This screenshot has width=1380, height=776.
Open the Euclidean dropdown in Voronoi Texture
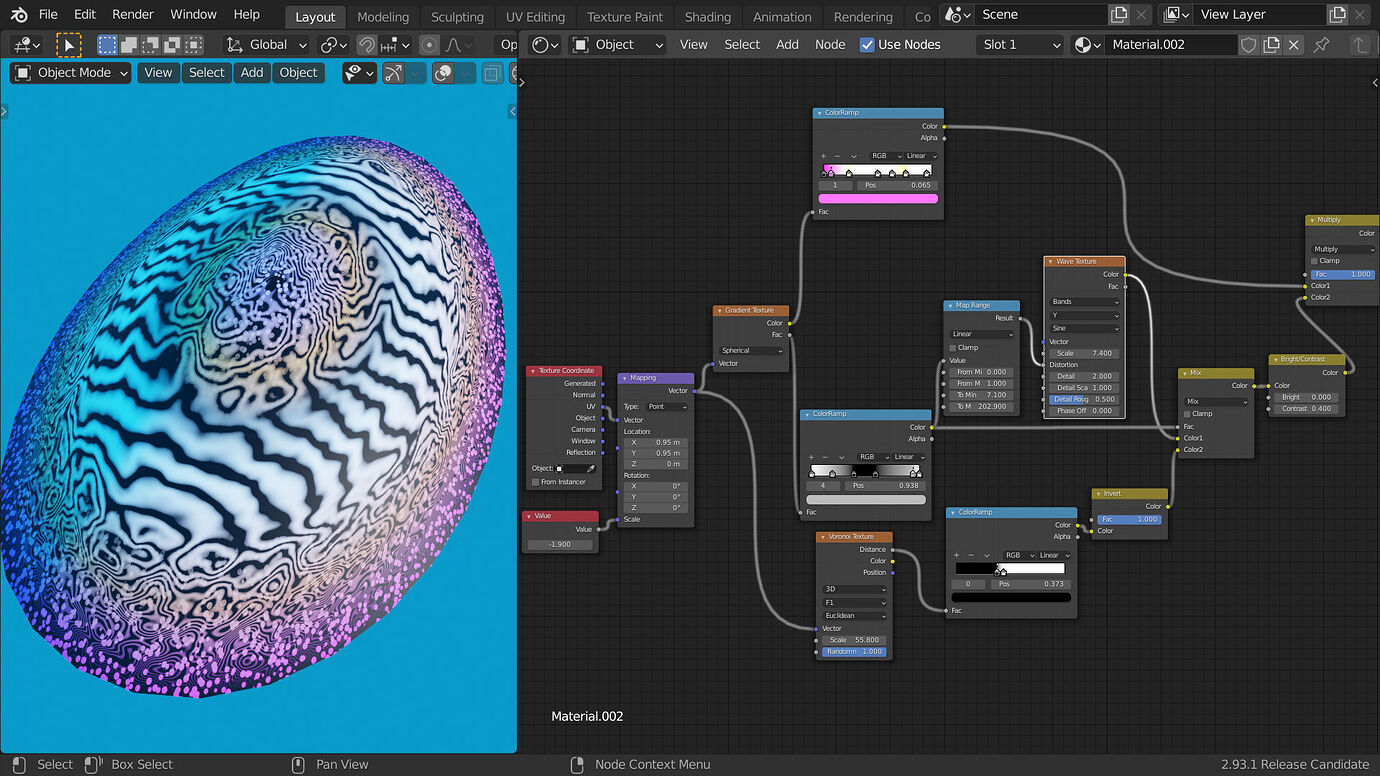point(854,616)
